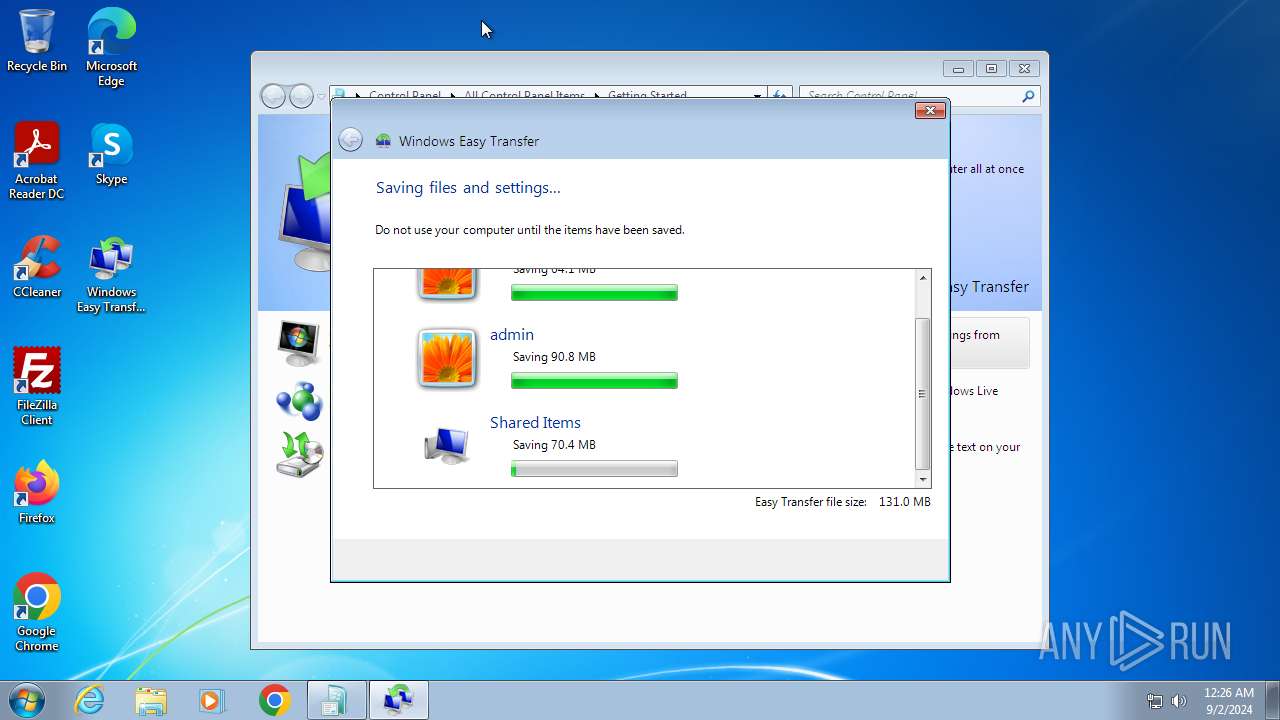Open the address bar history dropdown
The height and width of the screenshot is (720, 1280).
(757, 96)
